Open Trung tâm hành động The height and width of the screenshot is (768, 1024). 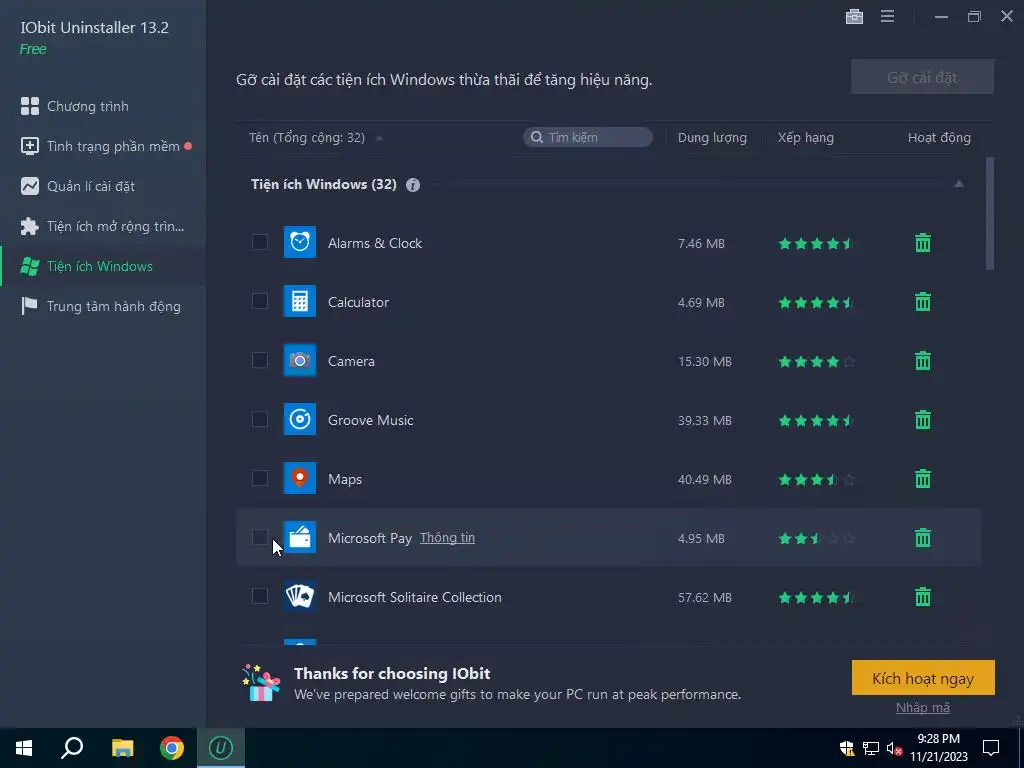[x=103, y=306]
